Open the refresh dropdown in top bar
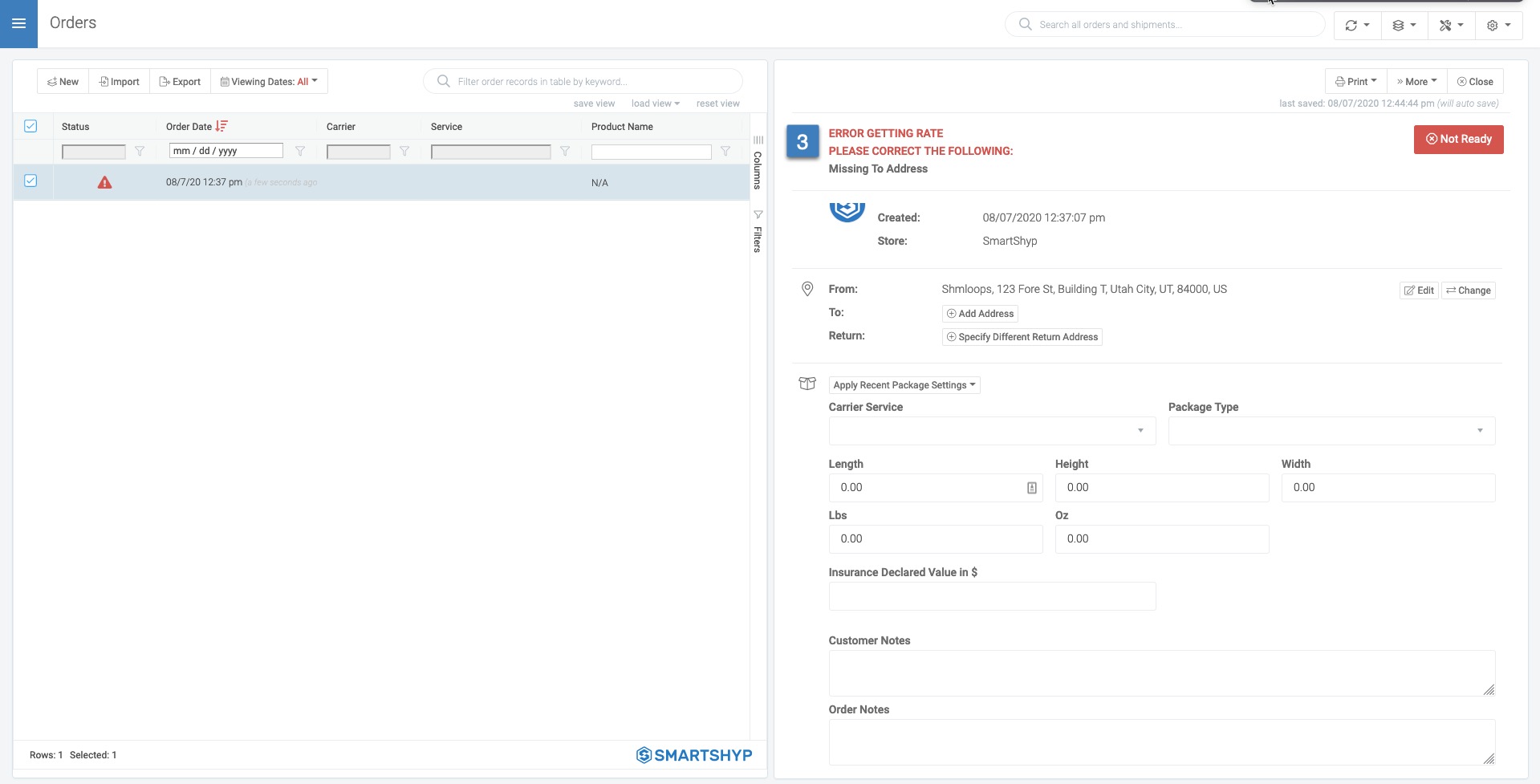 click(x=1357, y=25)
